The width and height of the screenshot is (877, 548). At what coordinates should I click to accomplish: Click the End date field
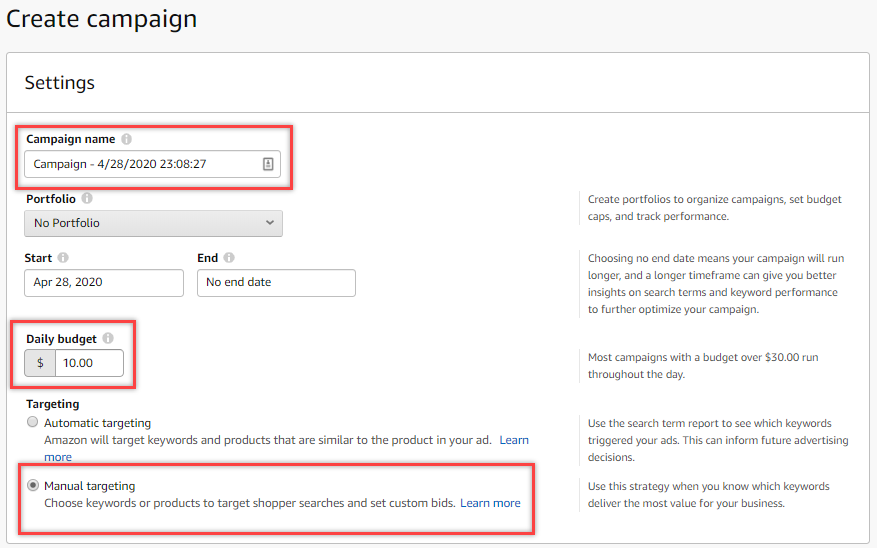point(276,283)
